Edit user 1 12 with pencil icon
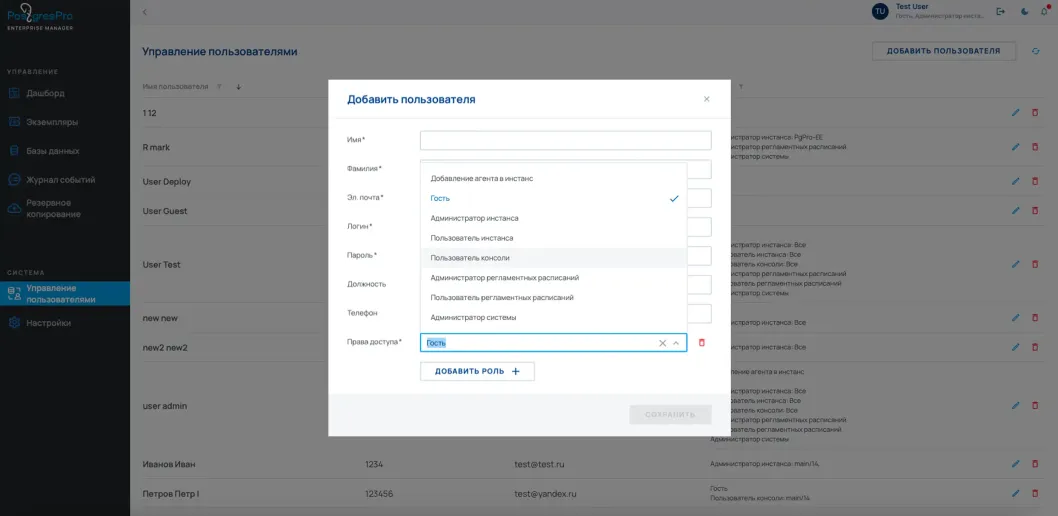Screen dimensions: 1058x516 point(1016,113)
